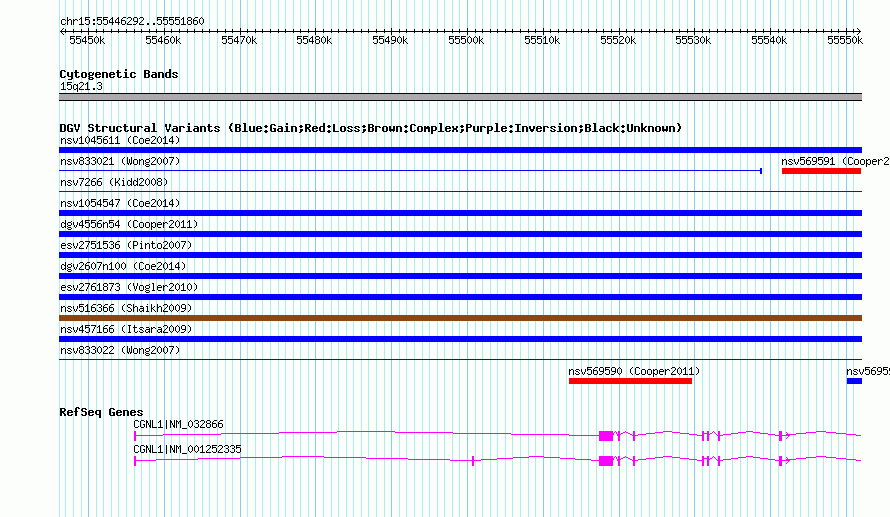Click nsv7266 (Kidd2008) label
This screenshot has width=890, height=517.
coord(114,182)
